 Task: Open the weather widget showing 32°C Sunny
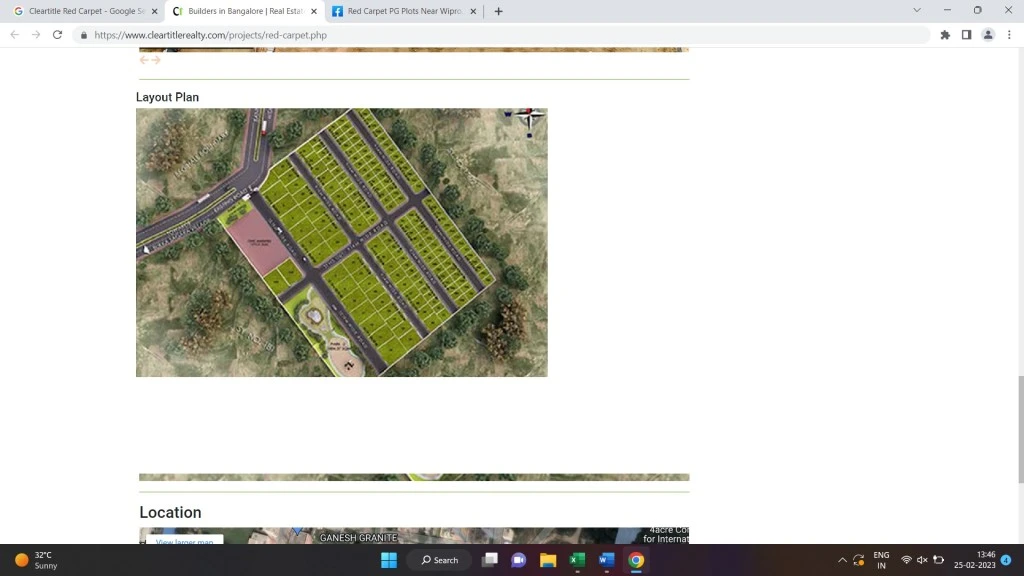(x=37, y=560)
